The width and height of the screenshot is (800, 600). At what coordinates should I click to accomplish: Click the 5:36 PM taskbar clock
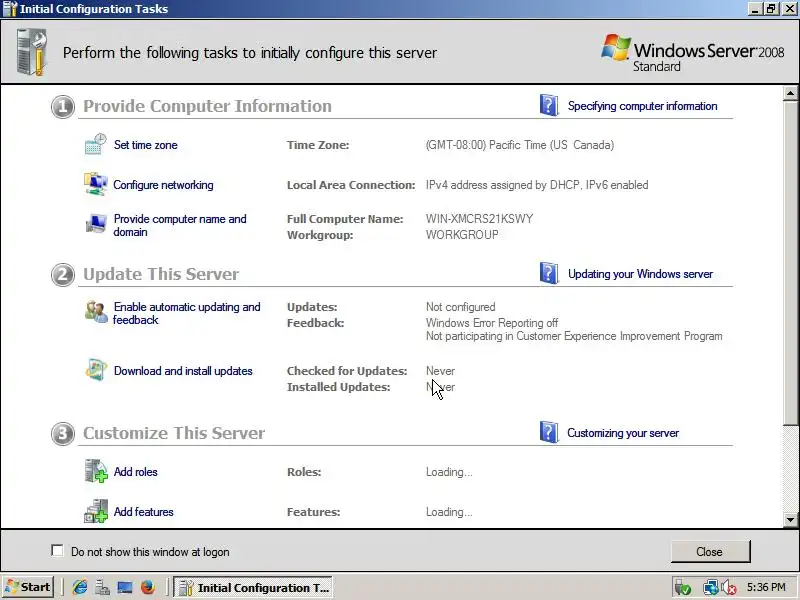(766, 587)
